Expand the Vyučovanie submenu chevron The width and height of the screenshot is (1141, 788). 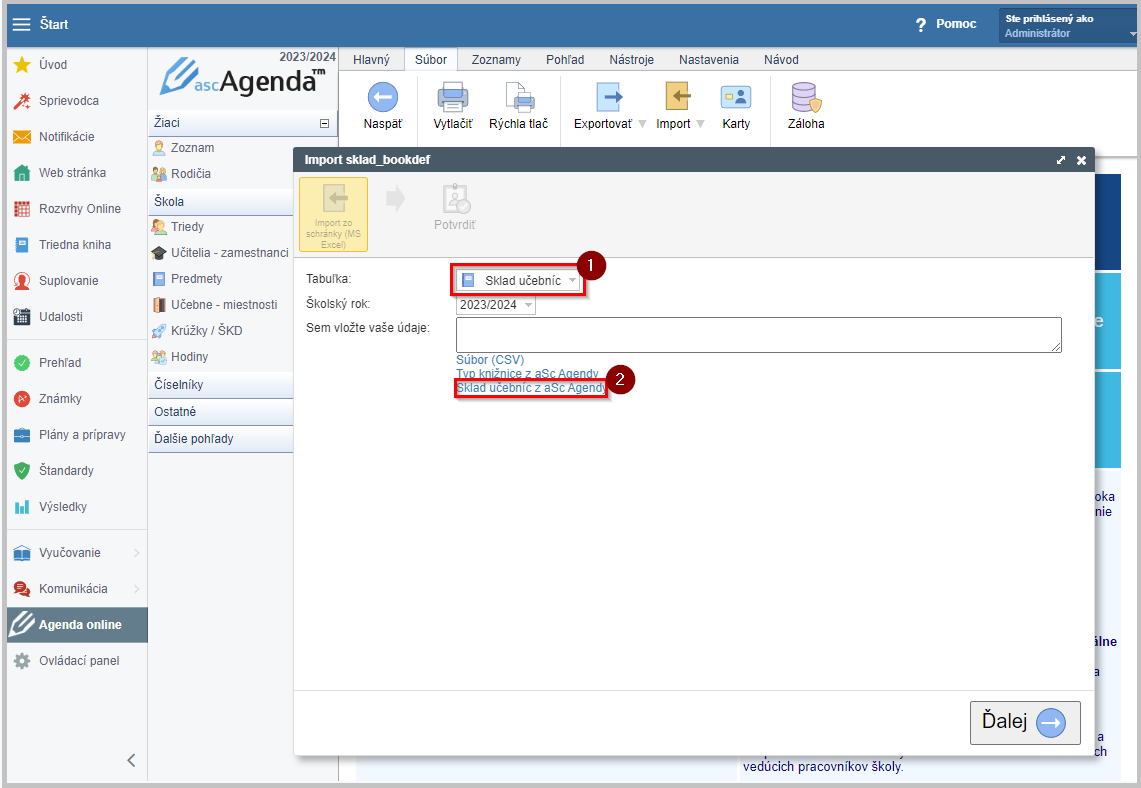click(137, 554)
